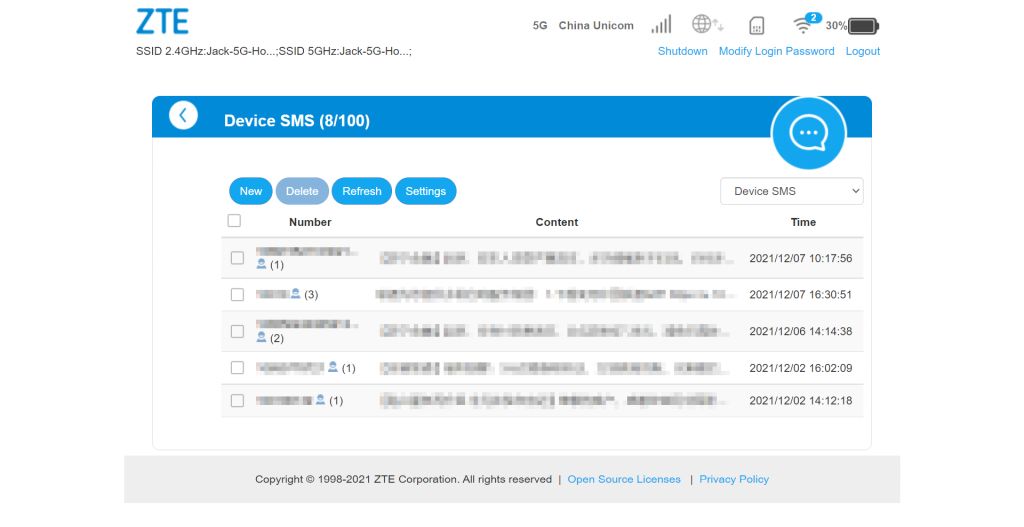Click the Shutdown link

click(x=682, y=51)
